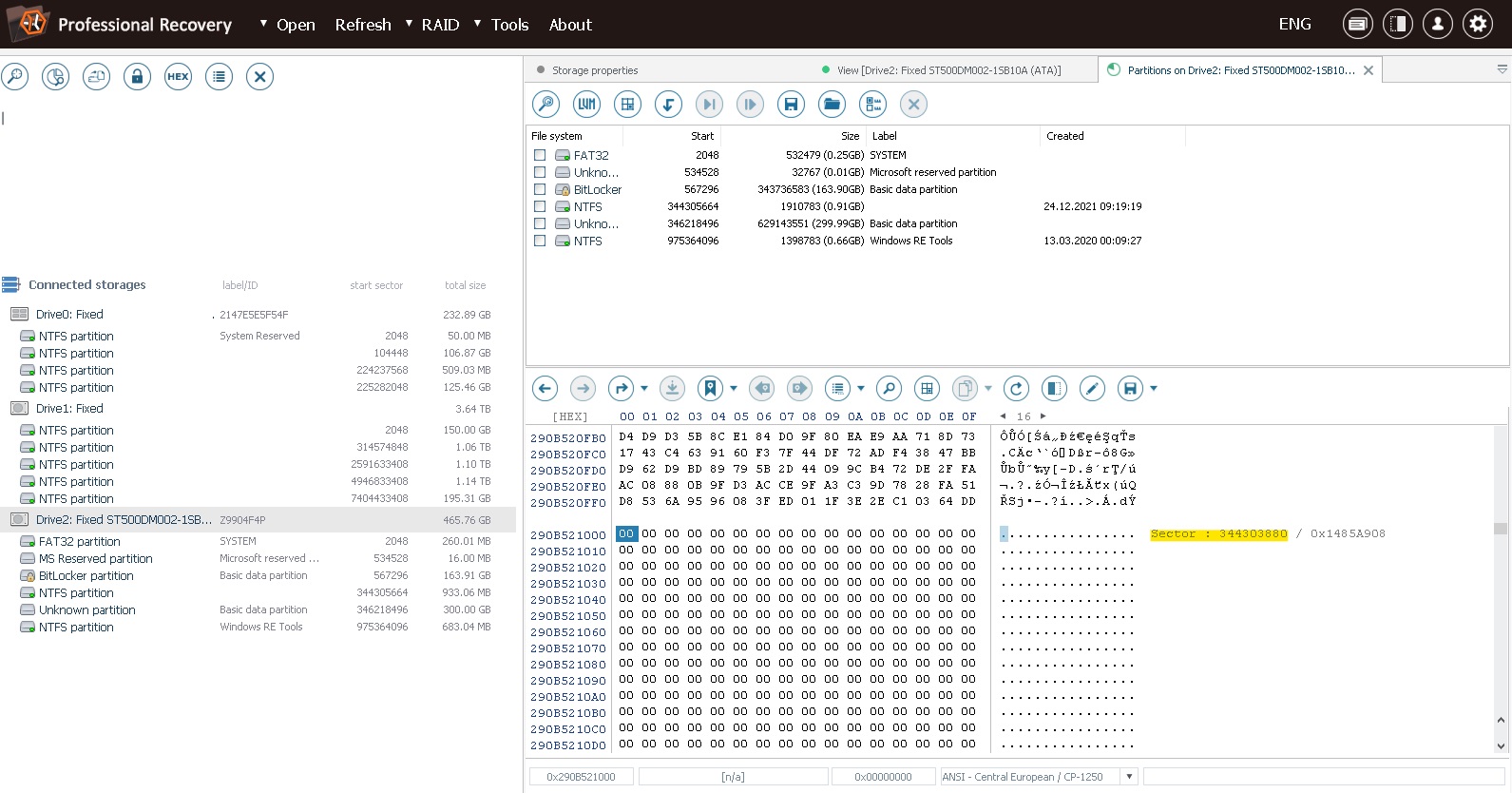Select Drive2: Fixed ST500DM002 in storages list
Viewport: 1512px width, 793px height.
click(258, 520)
